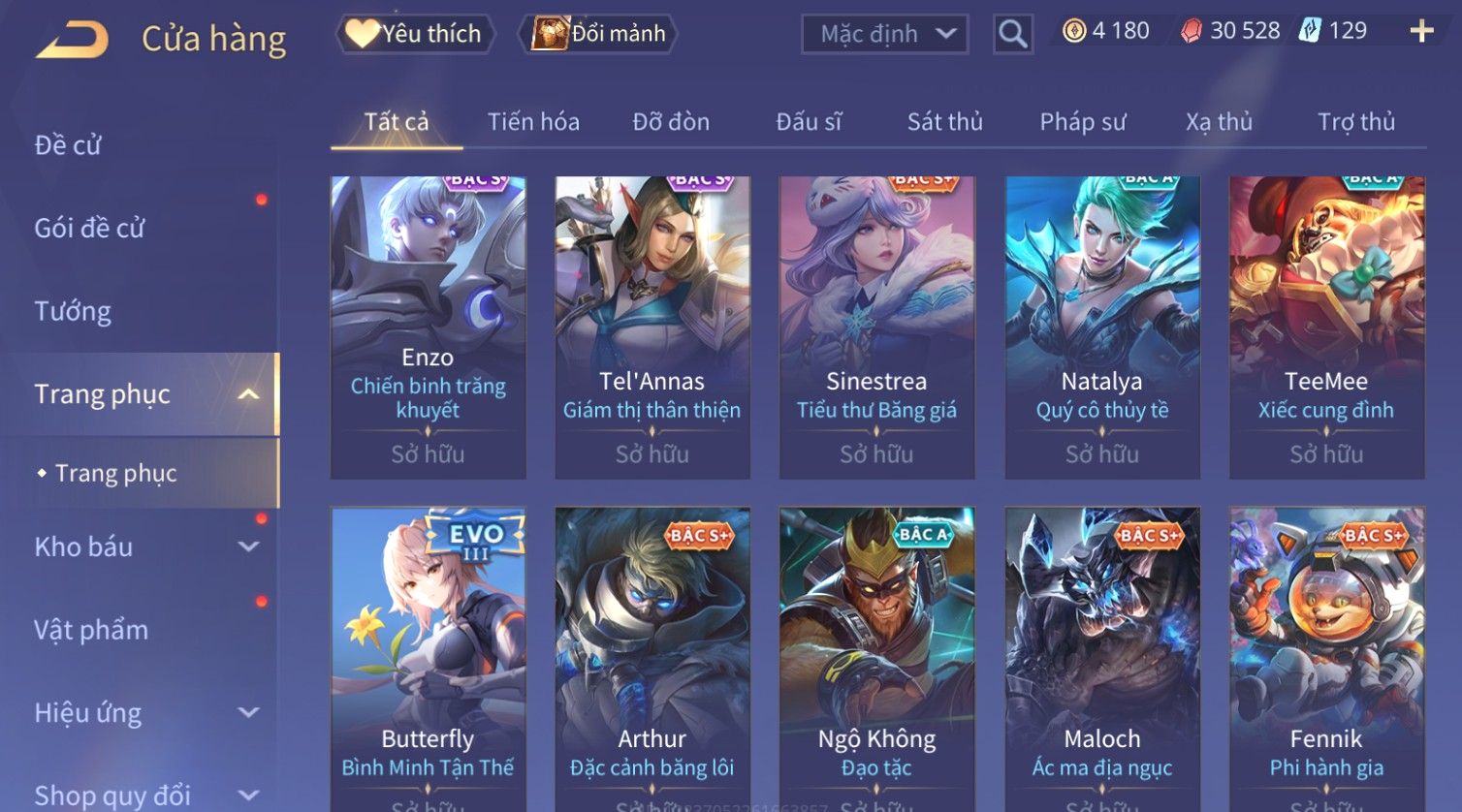This screenshot has height=812, width=1462.
Task: Open the search magnifier icon
Action: [x=1013, y=35]
